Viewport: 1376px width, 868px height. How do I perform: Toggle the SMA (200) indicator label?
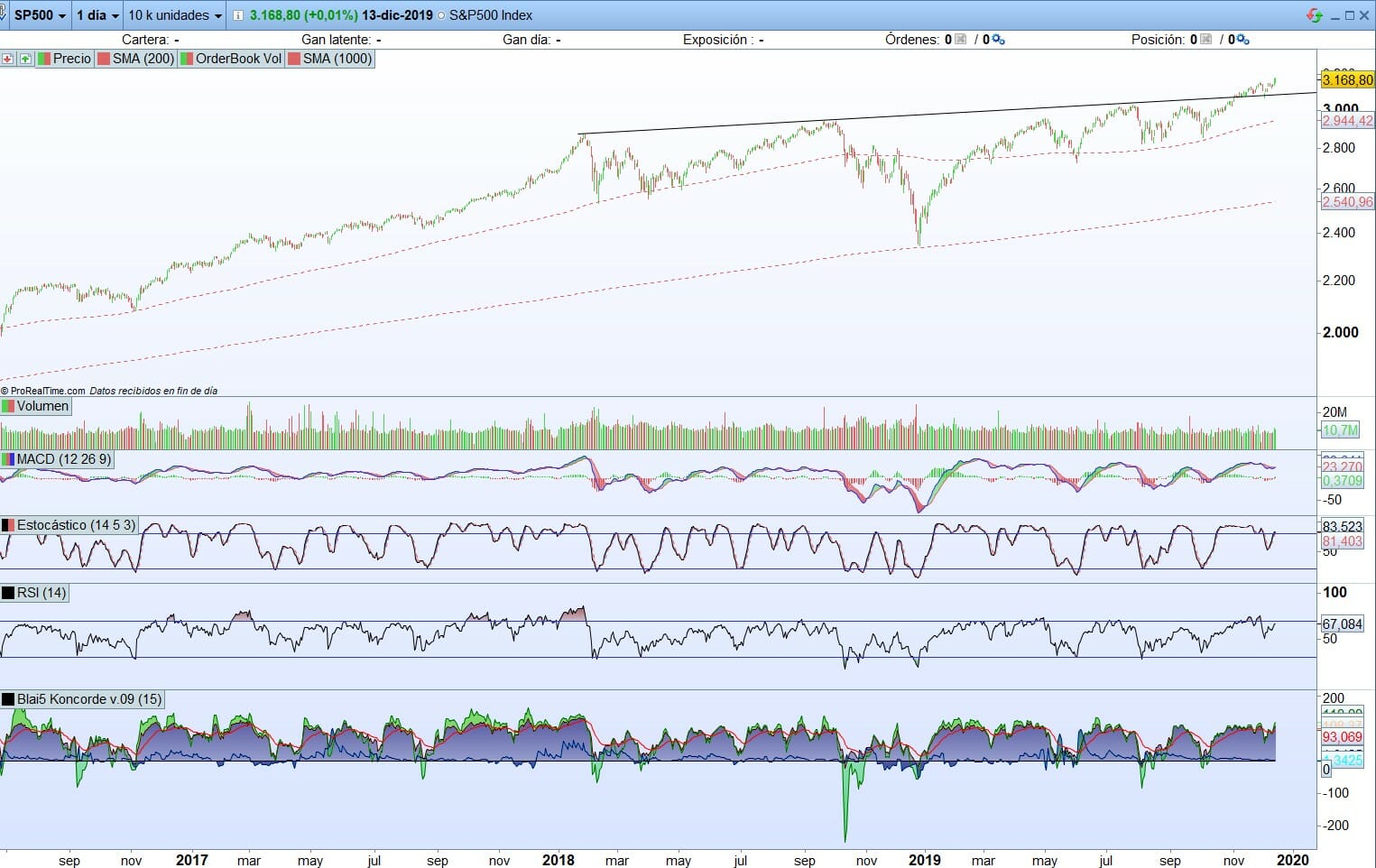[135, 59]
